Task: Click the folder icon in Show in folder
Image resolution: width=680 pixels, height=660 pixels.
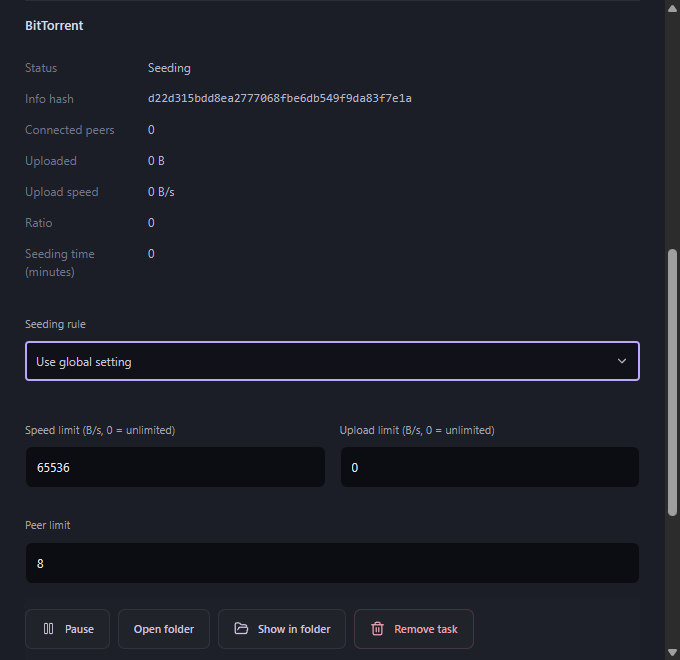Action: click(x=241, y=628)
